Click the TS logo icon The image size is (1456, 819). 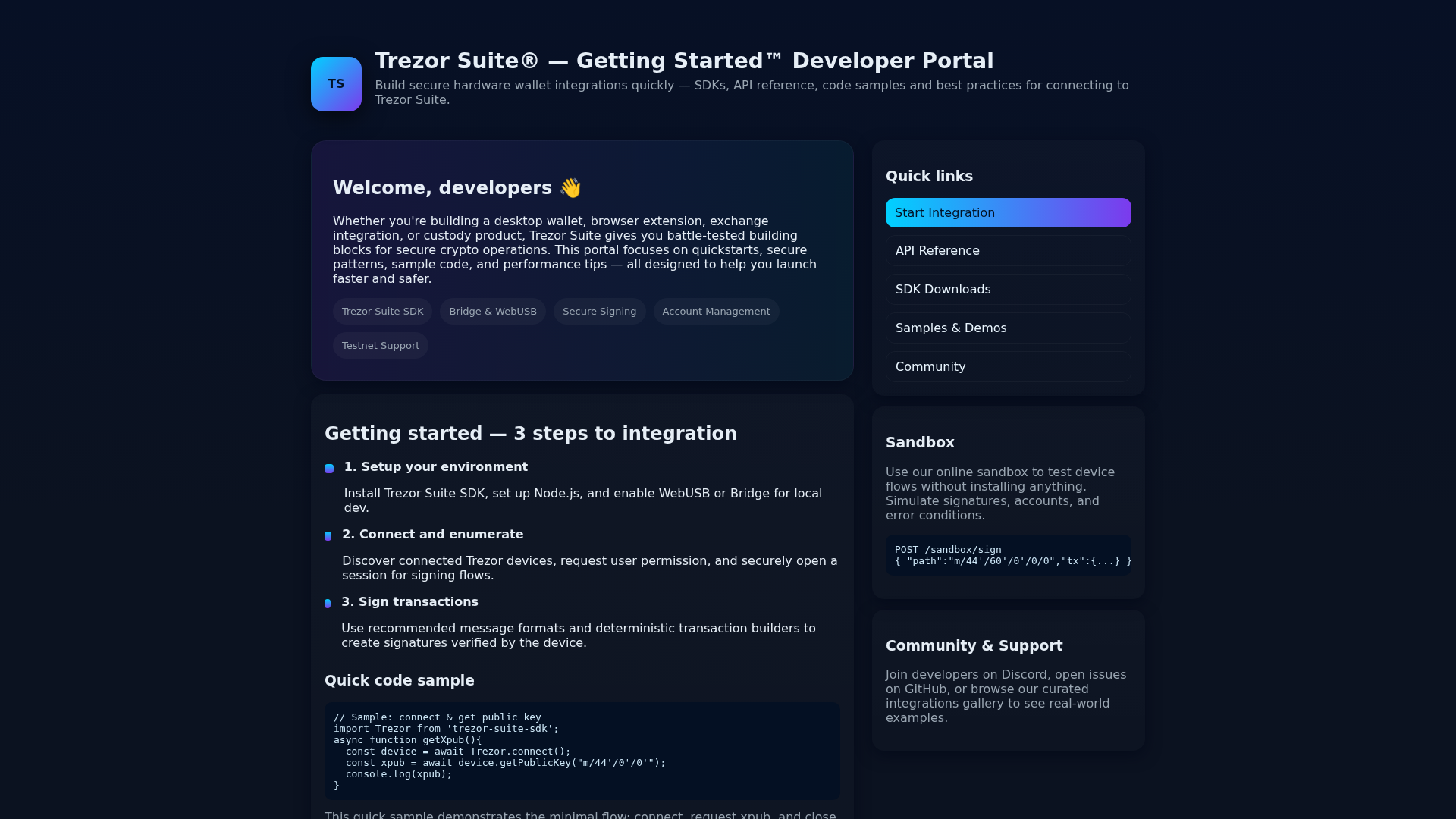[336, 84]
